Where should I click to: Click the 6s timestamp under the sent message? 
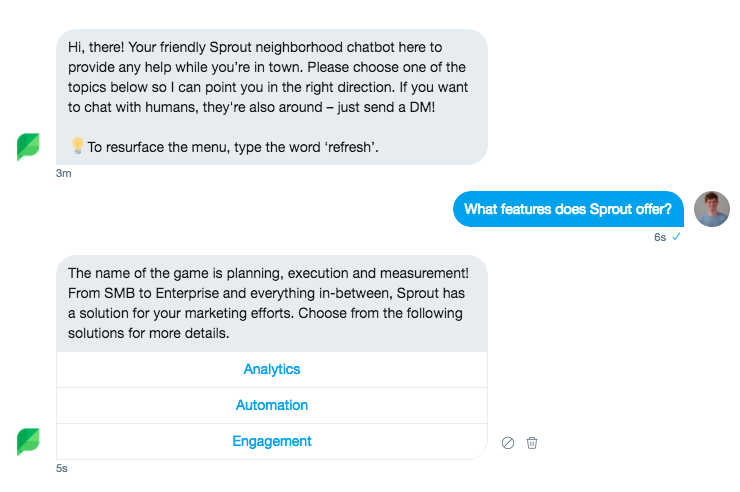pyautogui.click(x=660, y=237)
